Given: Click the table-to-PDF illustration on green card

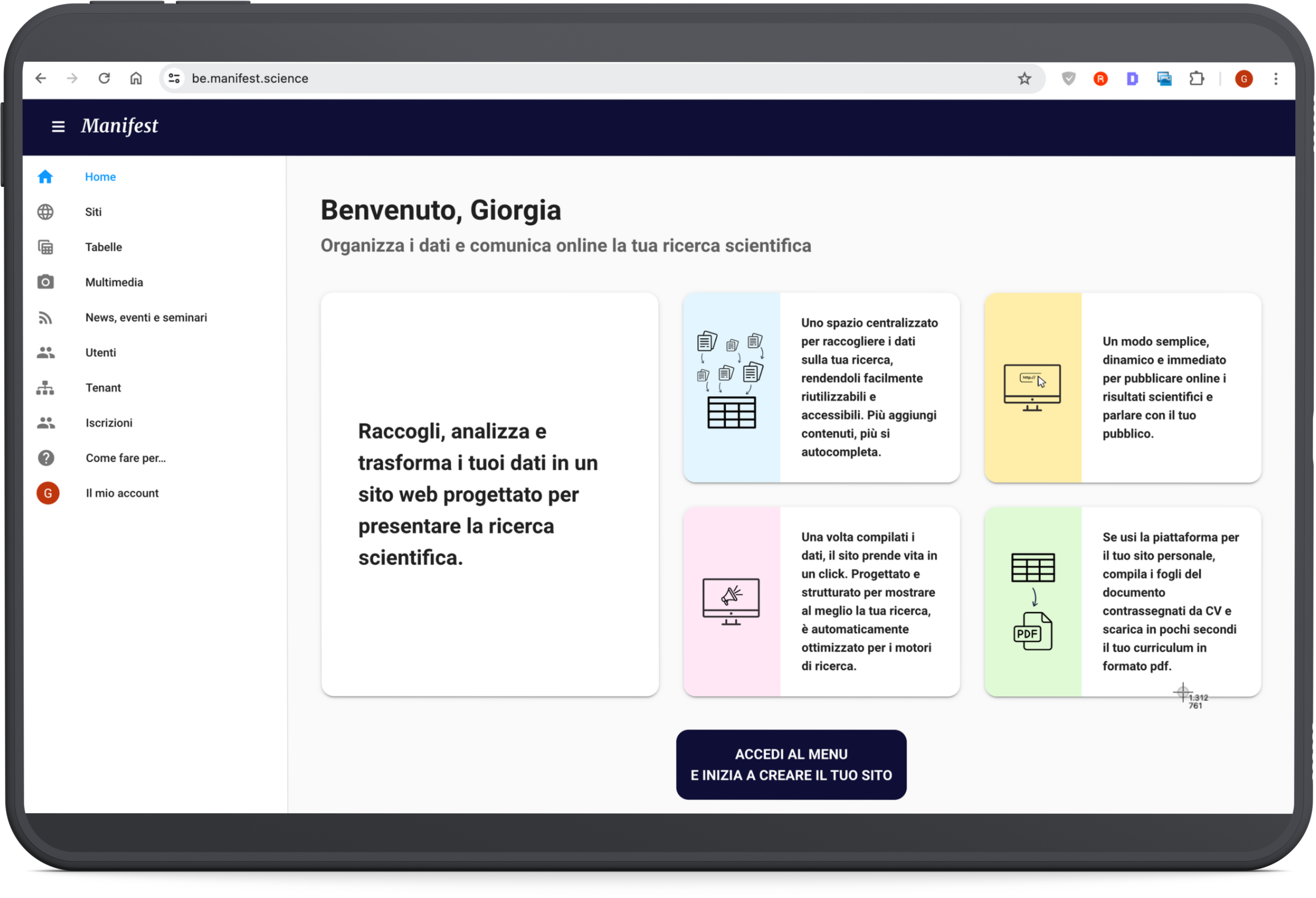Looking at the screenshot, I should 1033,602.
